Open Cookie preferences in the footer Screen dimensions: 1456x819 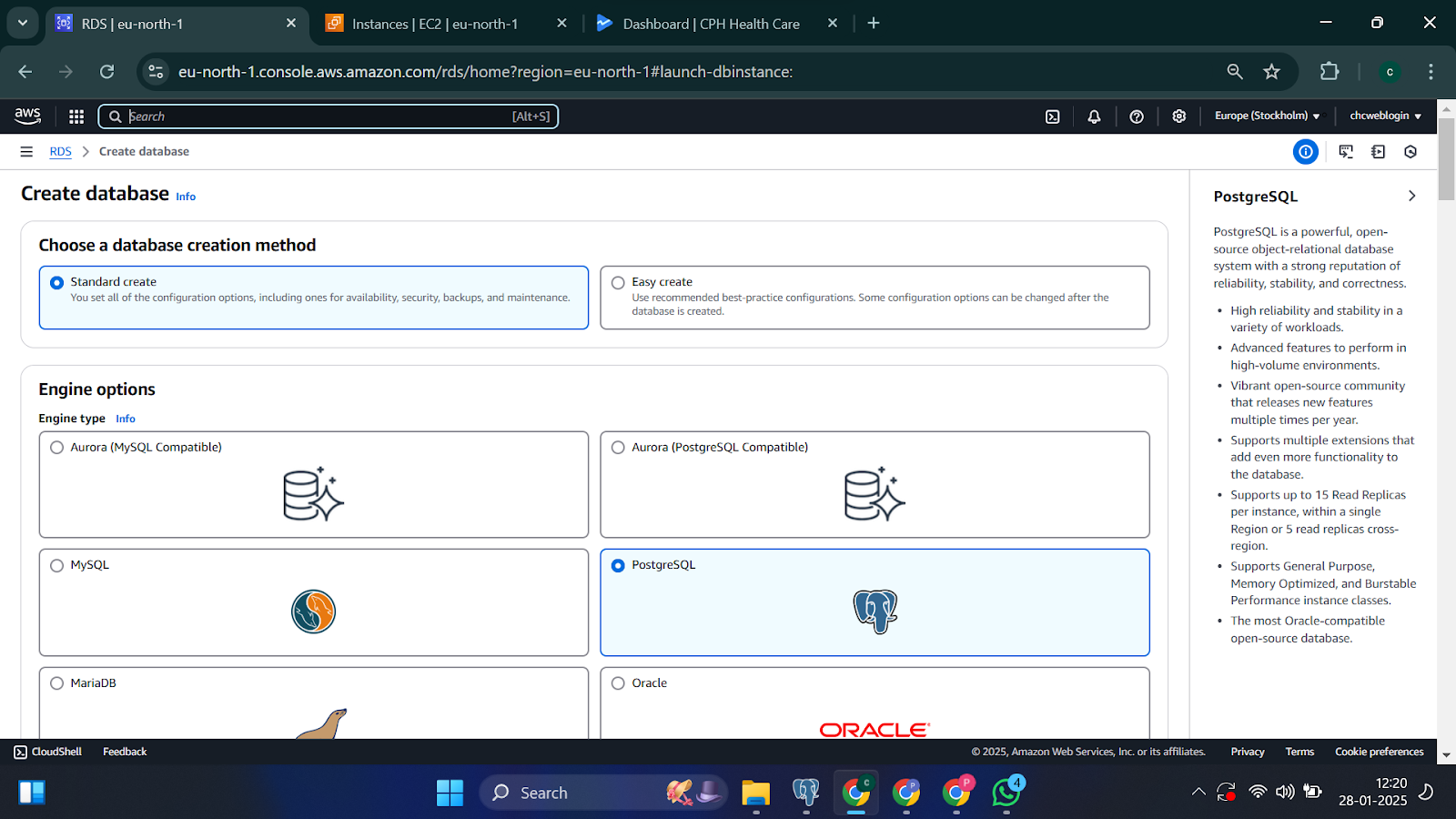point(1380,752)
